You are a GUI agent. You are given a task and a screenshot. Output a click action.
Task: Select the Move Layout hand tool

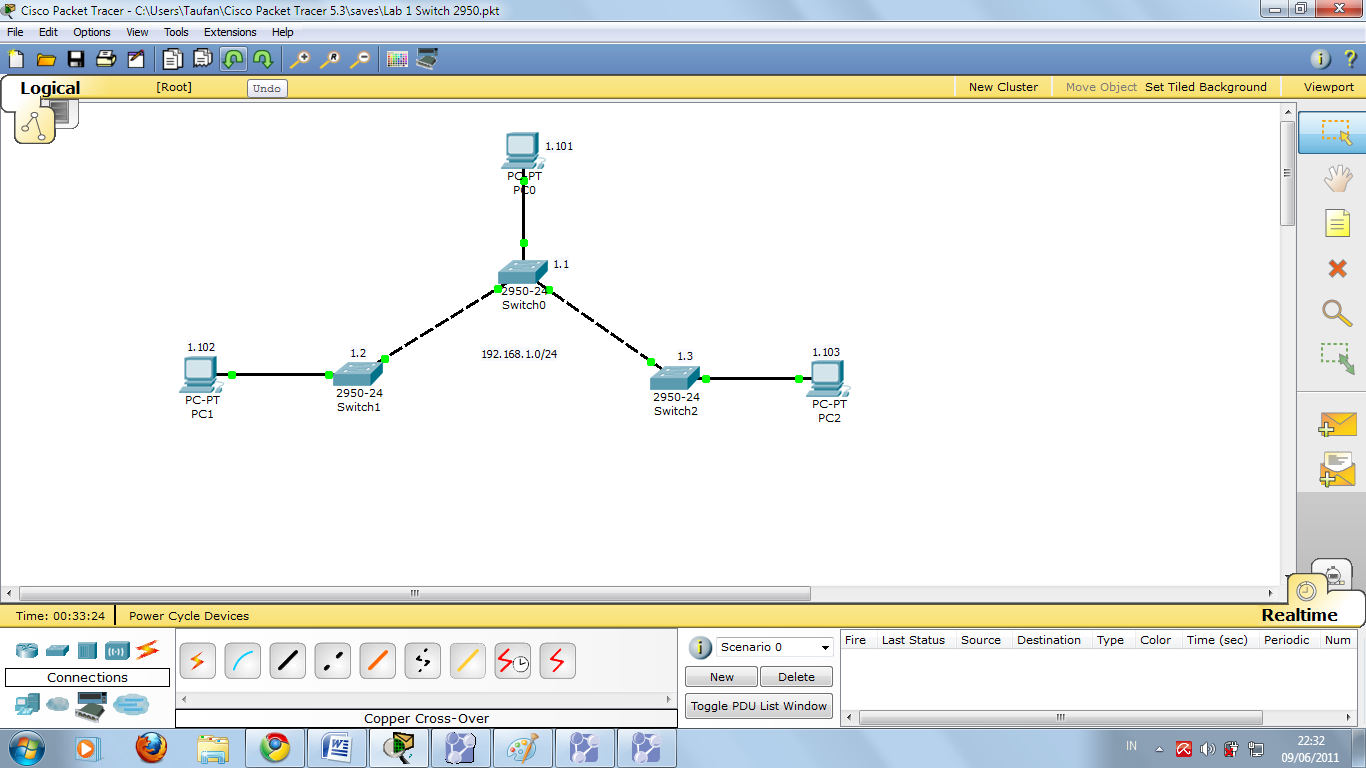tap(1337, 179)
